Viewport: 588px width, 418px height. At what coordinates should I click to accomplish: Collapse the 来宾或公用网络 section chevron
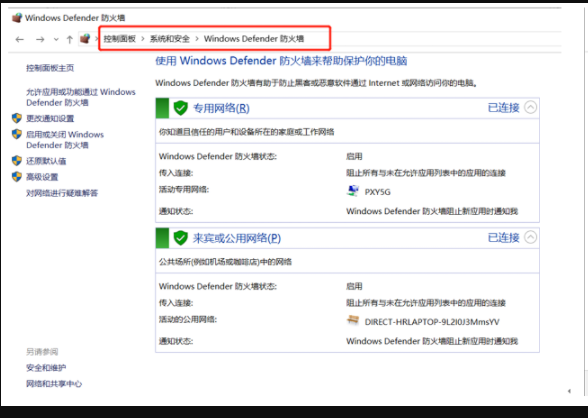(530, 237)
